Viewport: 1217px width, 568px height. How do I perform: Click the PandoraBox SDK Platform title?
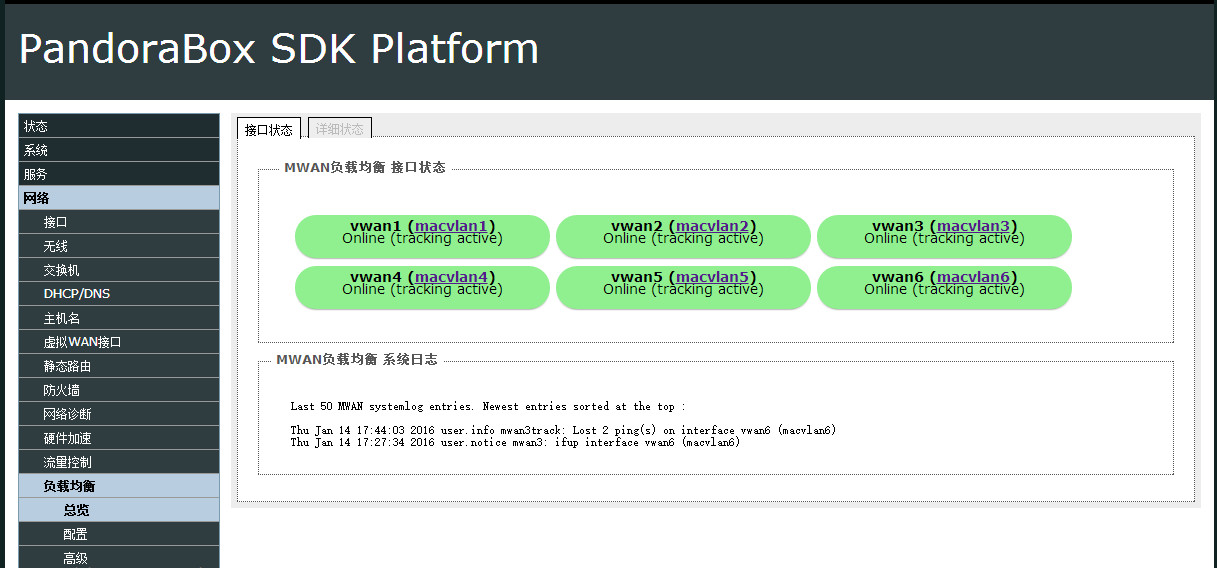279,49
